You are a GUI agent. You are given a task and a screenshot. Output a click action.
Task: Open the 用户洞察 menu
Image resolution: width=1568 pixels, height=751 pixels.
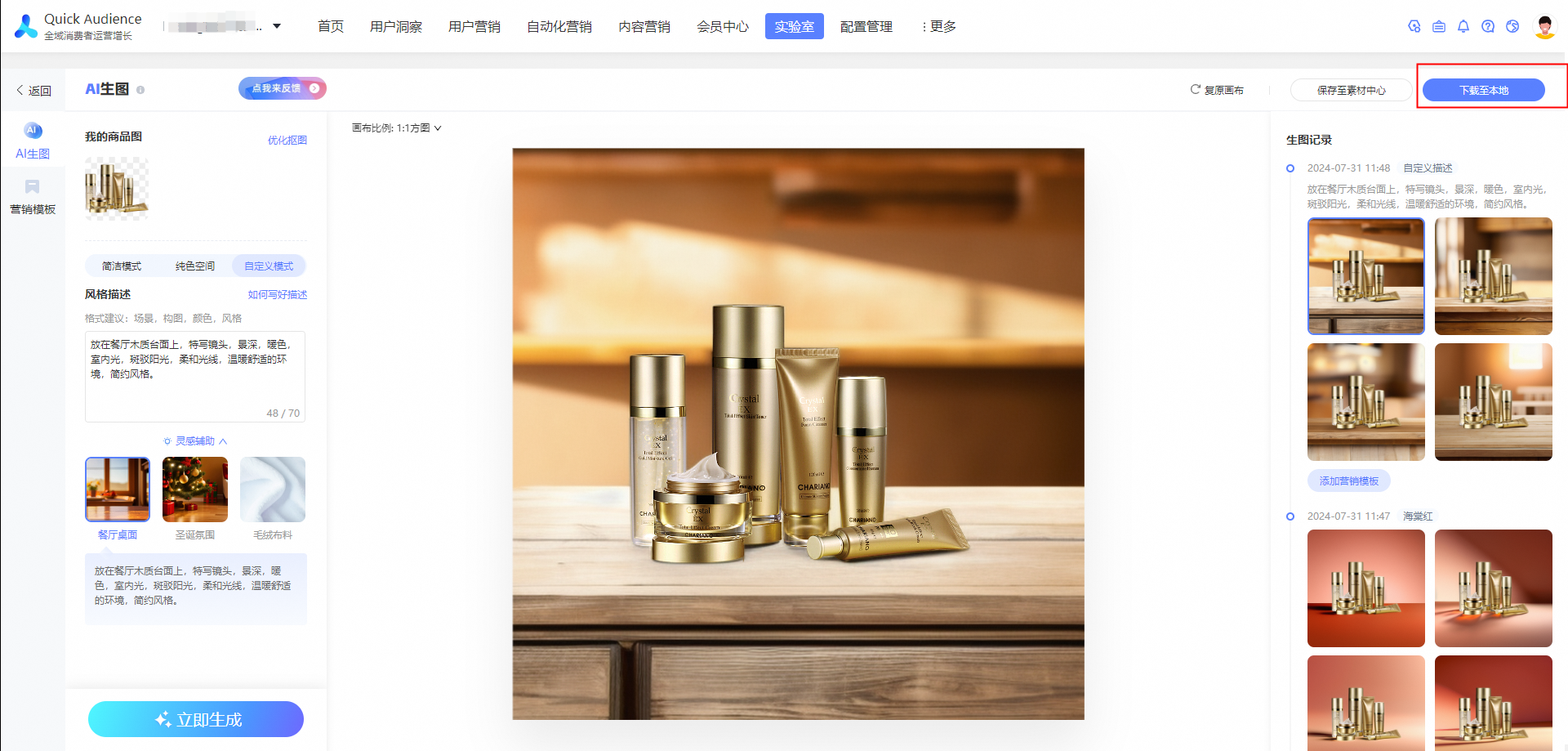point(396,27)
